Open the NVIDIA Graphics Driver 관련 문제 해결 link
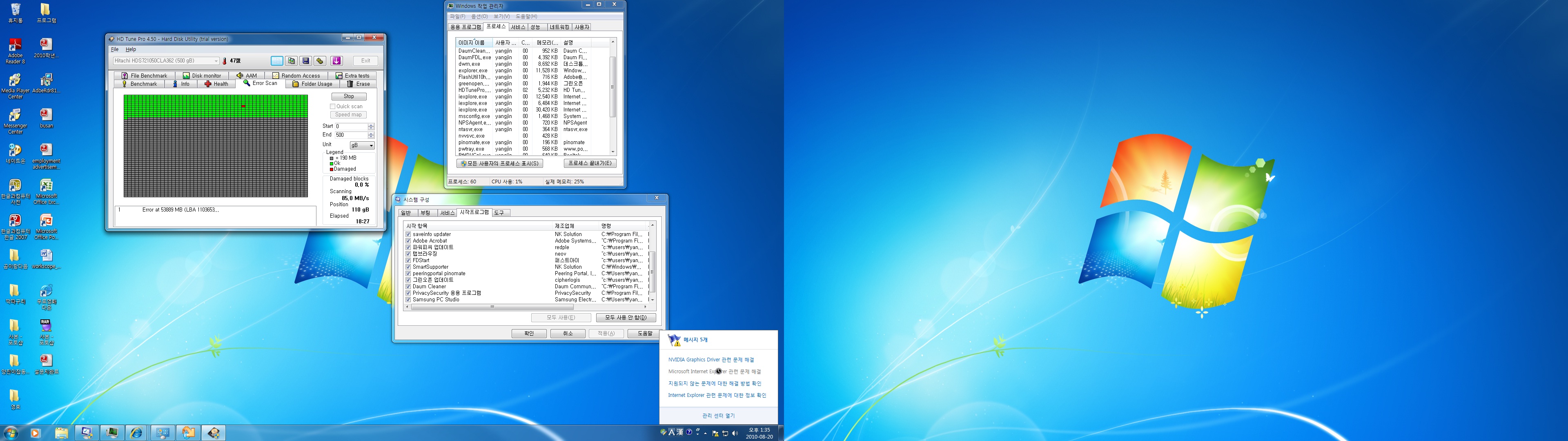Viewport: 1568px width, 441px height. tap(711, 359)
